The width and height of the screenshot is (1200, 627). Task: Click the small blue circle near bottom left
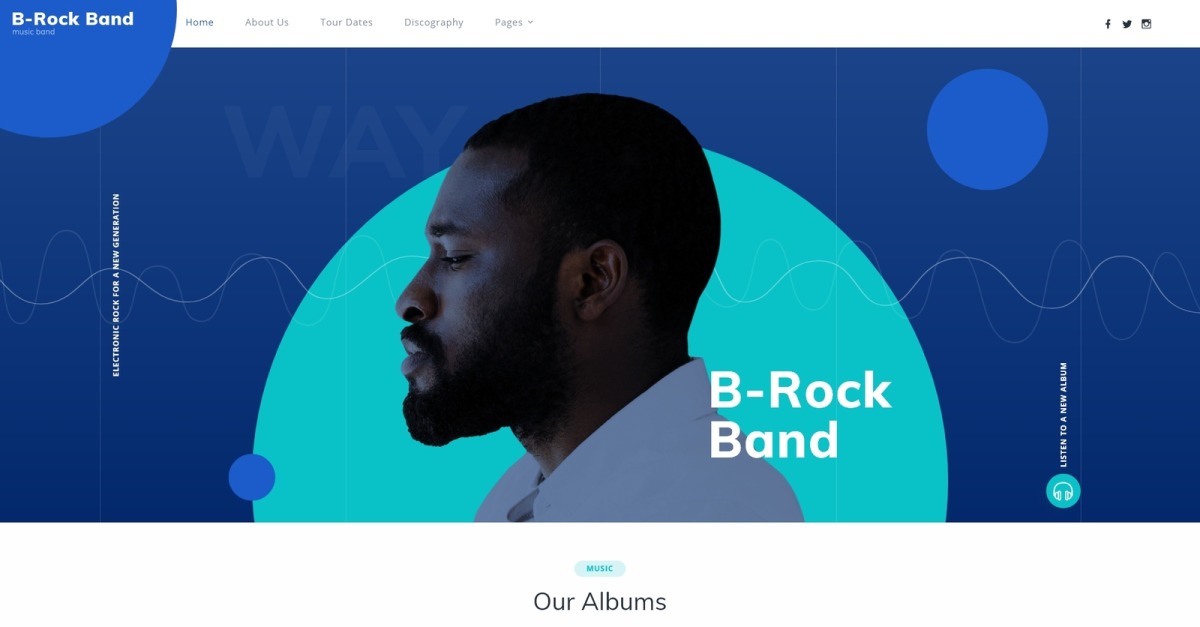pos(252,477)
